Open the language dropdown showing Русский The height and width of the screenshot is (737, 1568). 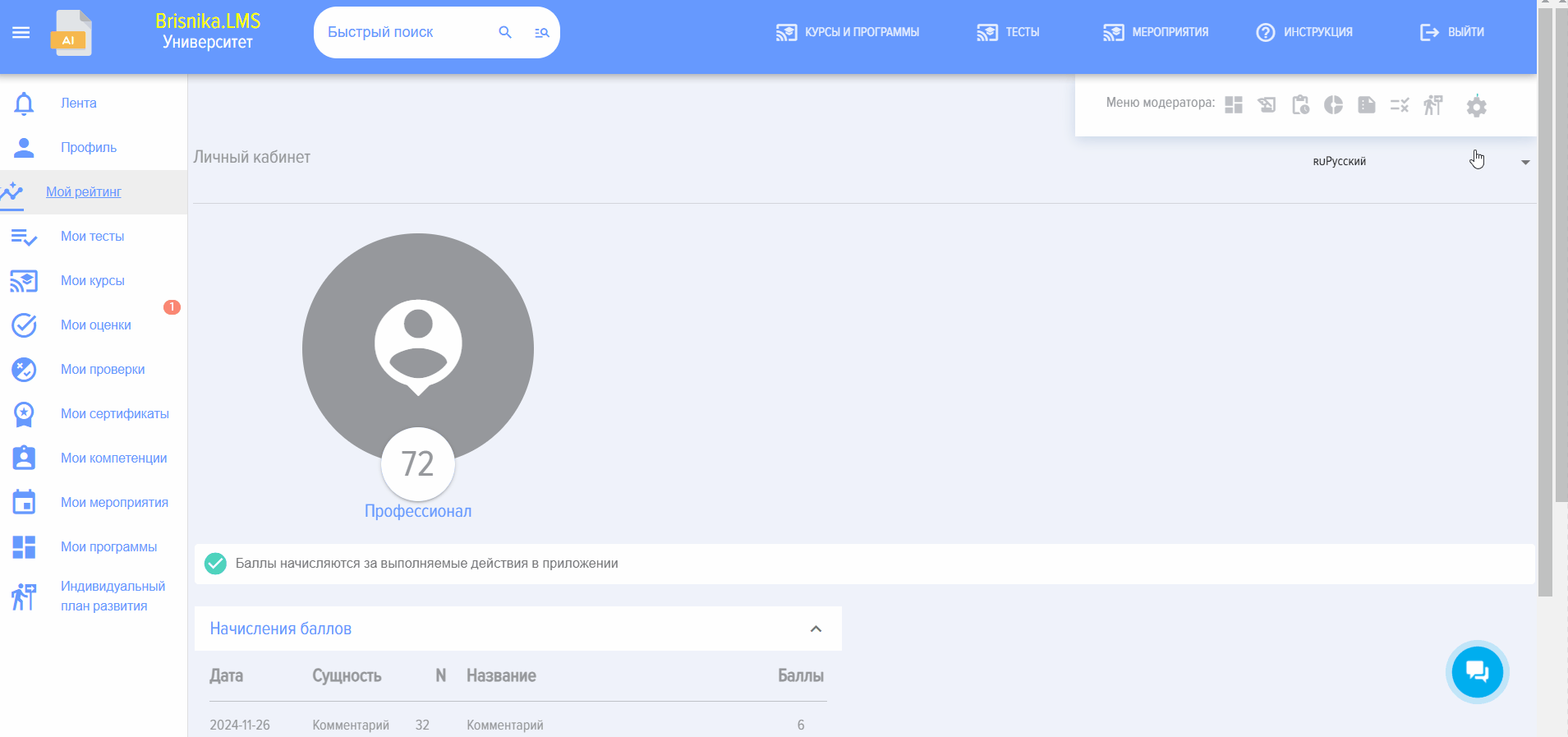pyautogui.click(x=1420, y=162)
